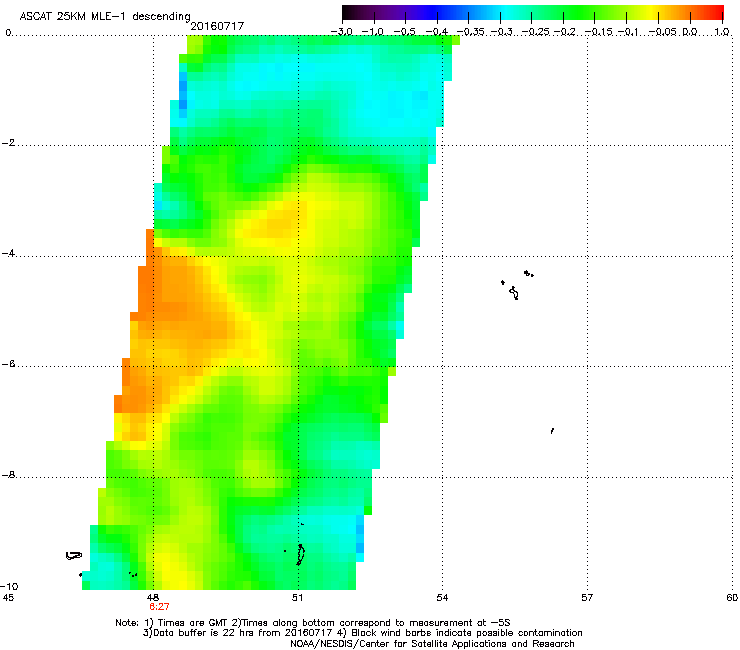Click the "-0.05" color bar label
740x650 pixels.
(x=663, y=32)
